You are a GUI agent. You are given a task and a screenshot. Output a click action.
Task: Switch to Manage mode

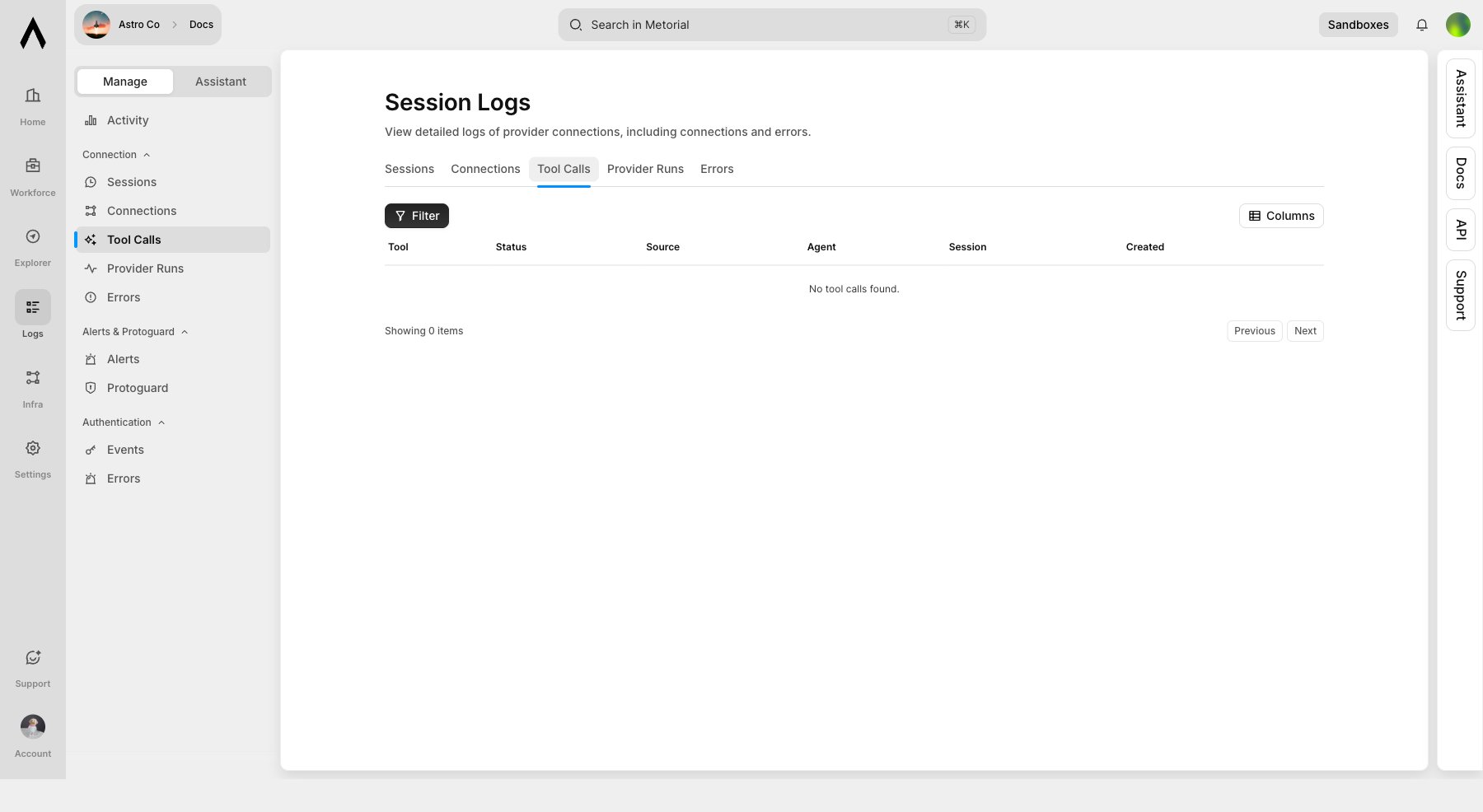(125, 82)
